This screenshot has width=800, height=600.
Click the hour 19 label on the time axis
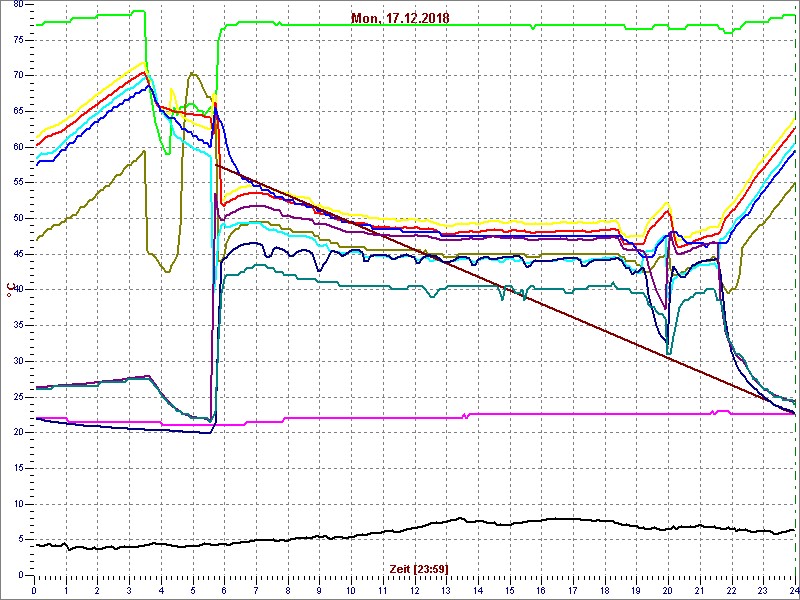(636, 589)
